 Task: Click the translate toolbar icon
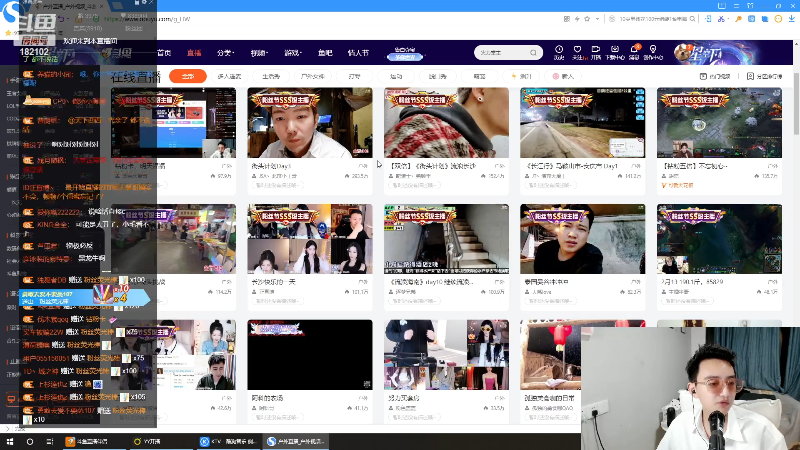(752, 19)
